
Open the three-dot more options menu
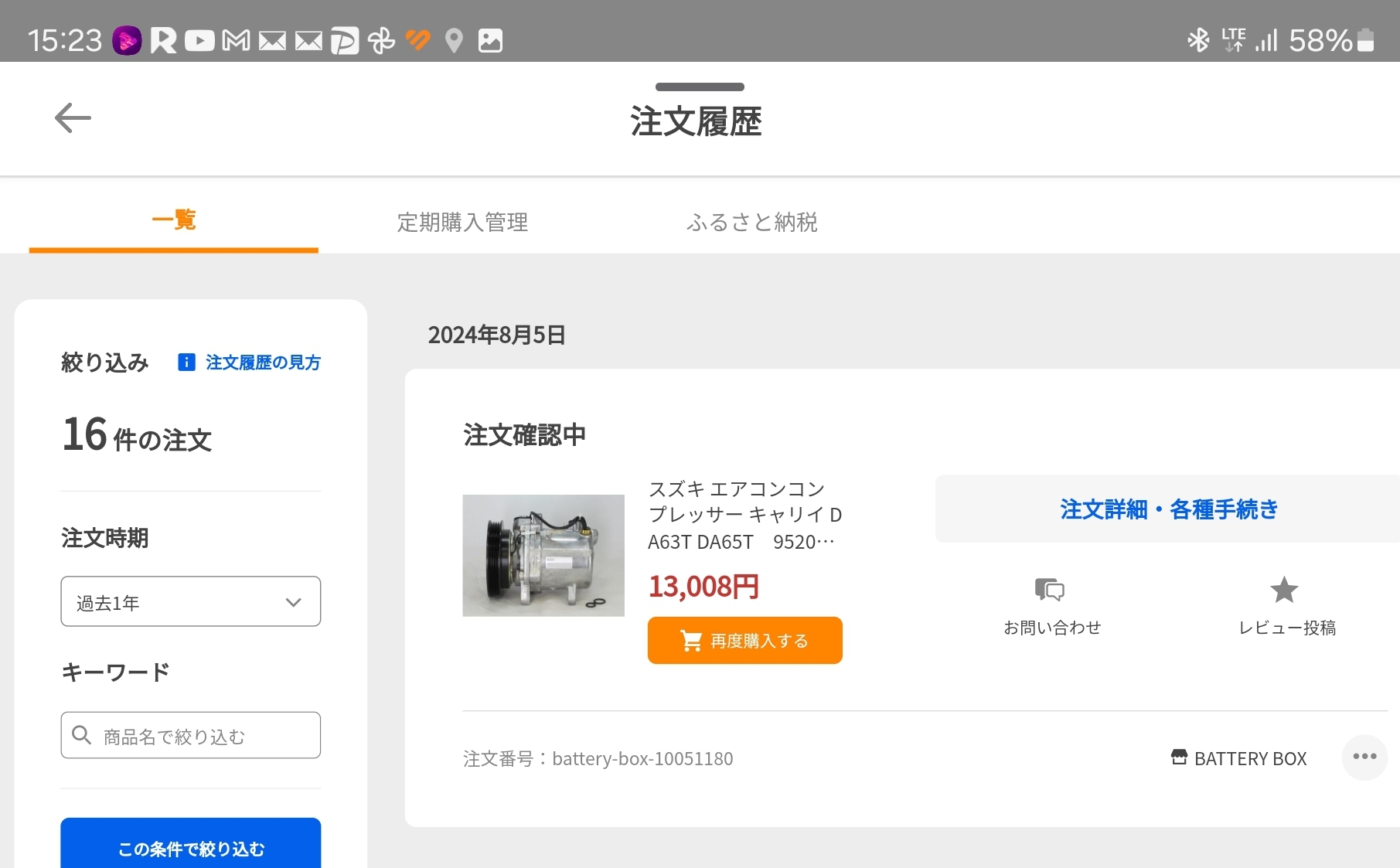click(1364, 757)
